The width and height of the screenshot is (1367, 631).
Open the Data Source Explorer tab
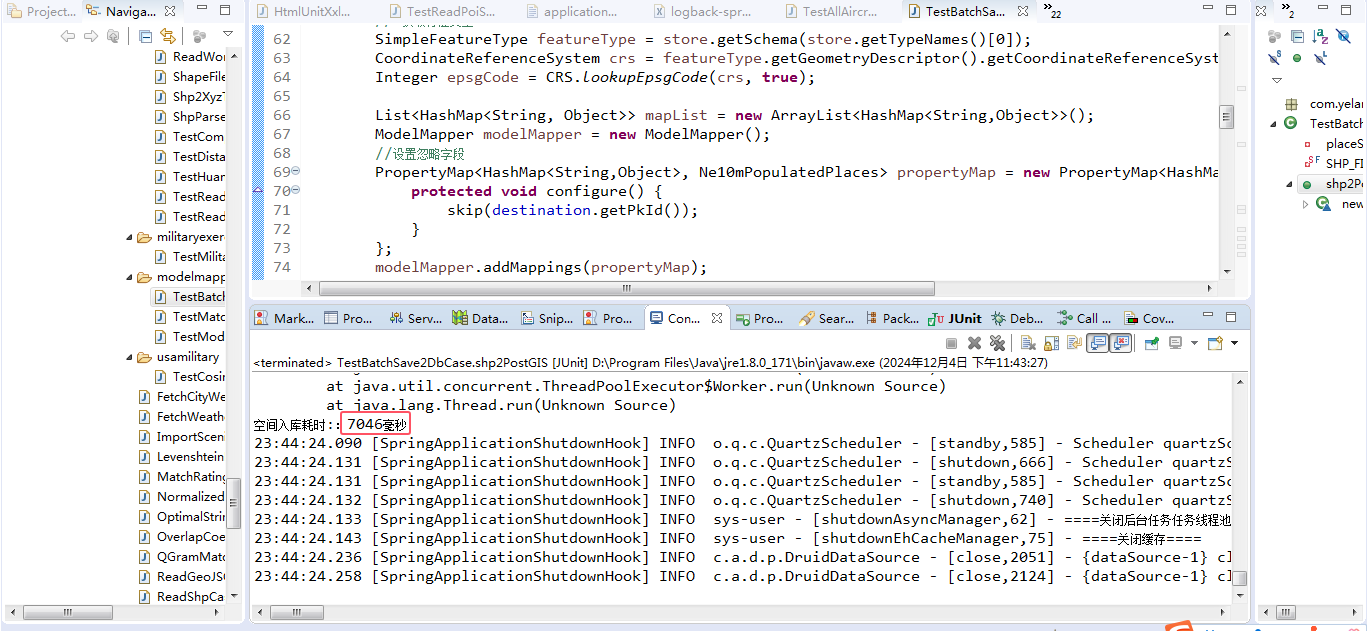pos(480,318)
